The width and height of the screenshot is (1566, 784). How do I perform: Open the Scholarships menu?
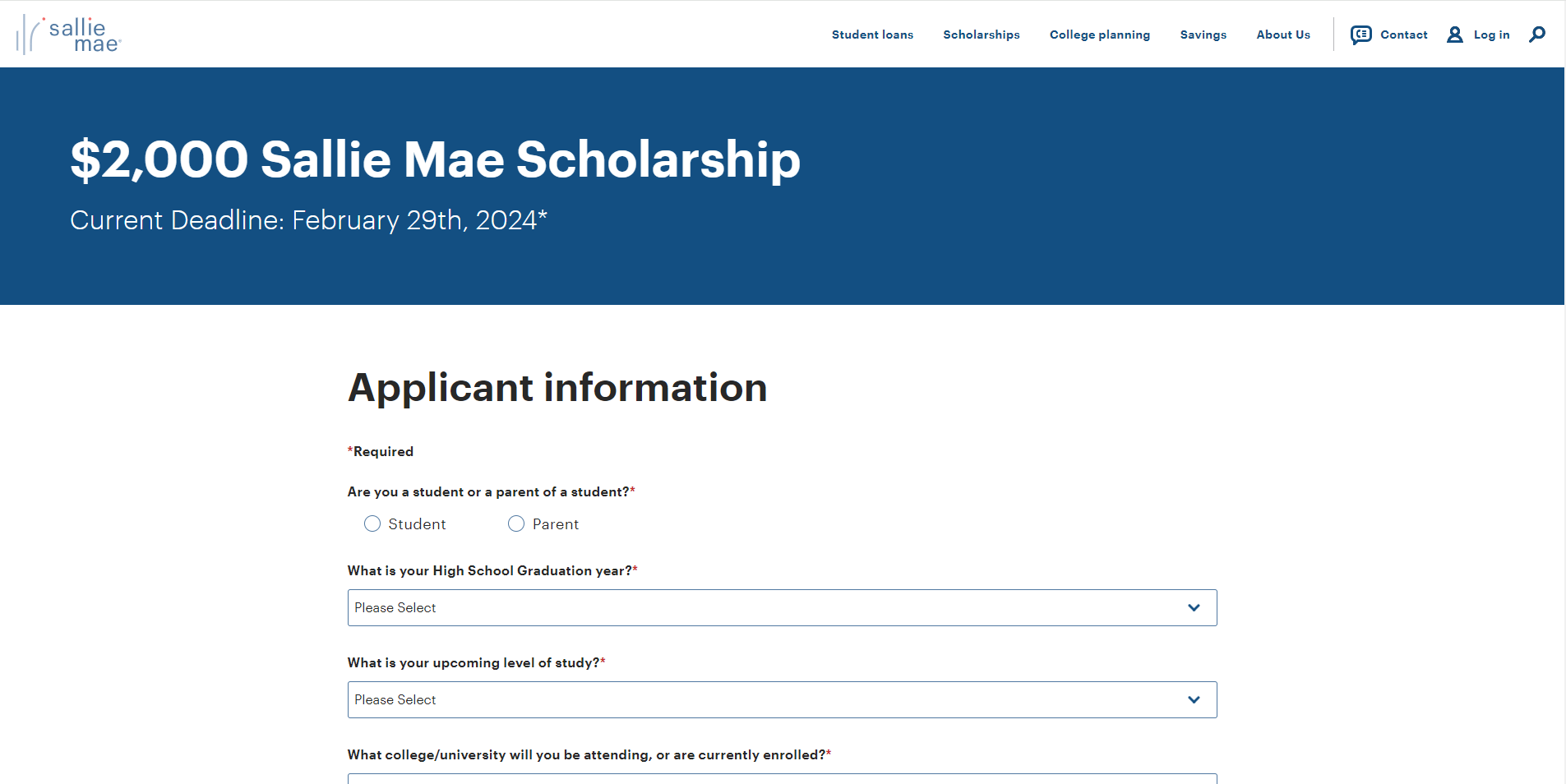[981, 35]
